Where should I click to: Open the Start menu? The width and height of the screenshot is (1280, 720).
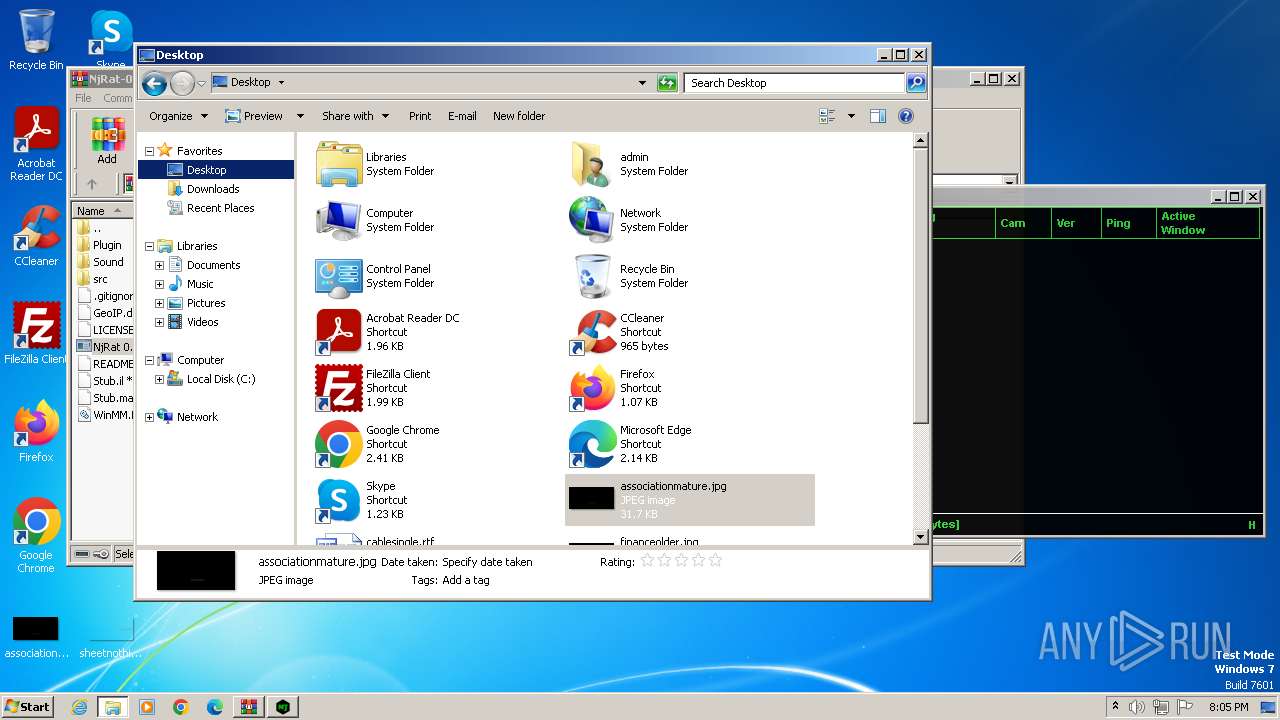pos(27,706)
